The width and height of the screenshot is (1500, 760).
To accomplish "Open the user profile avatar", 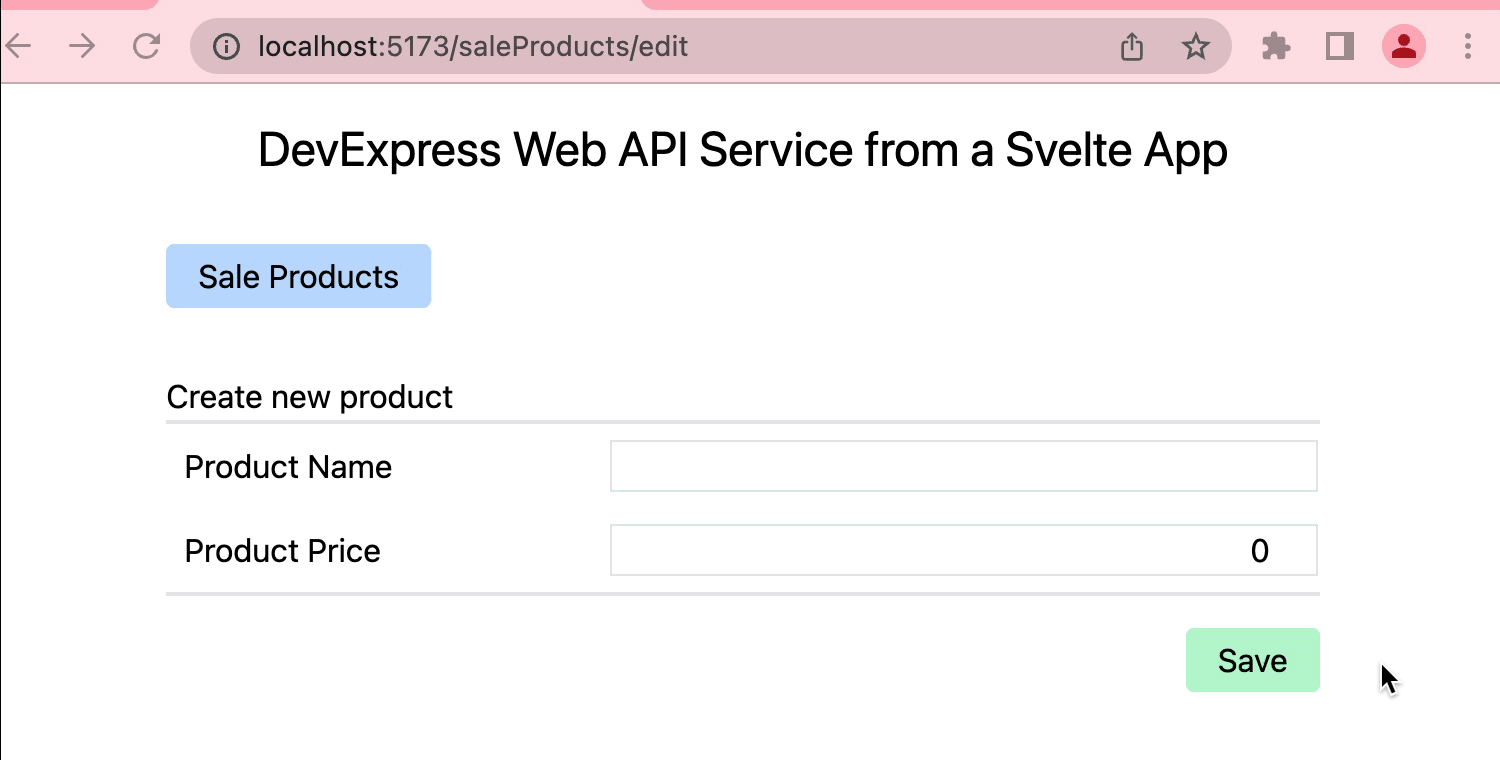I will coord(1404,46).
